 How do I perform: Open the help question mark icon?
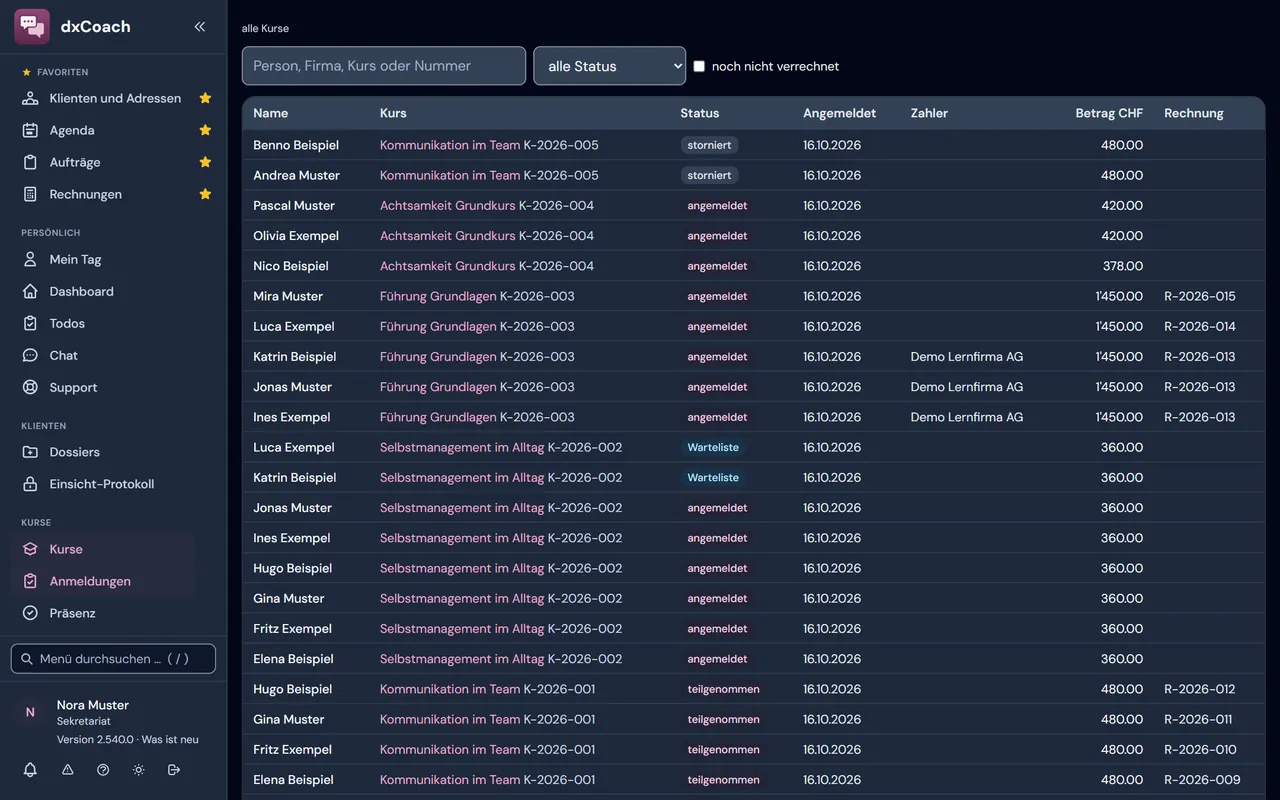click(103, 770)
